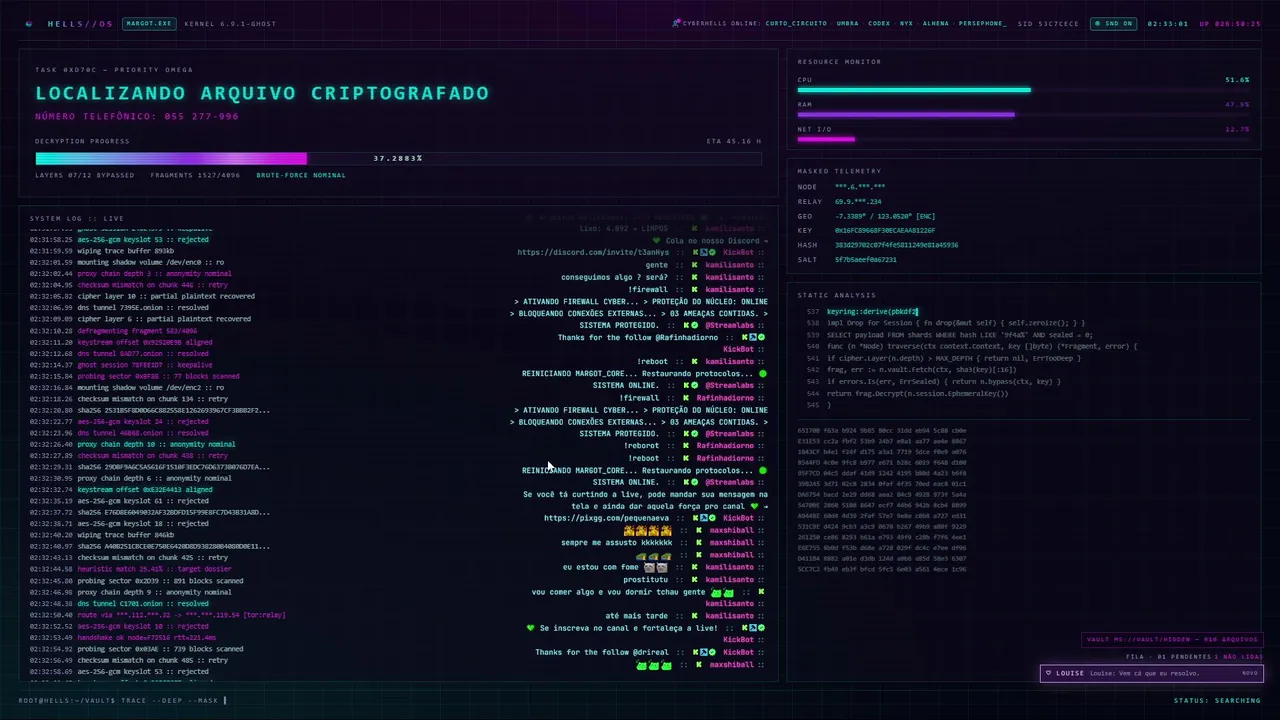
Task: Click the SID 53C7CECE session label
Action: [1048, 23]
